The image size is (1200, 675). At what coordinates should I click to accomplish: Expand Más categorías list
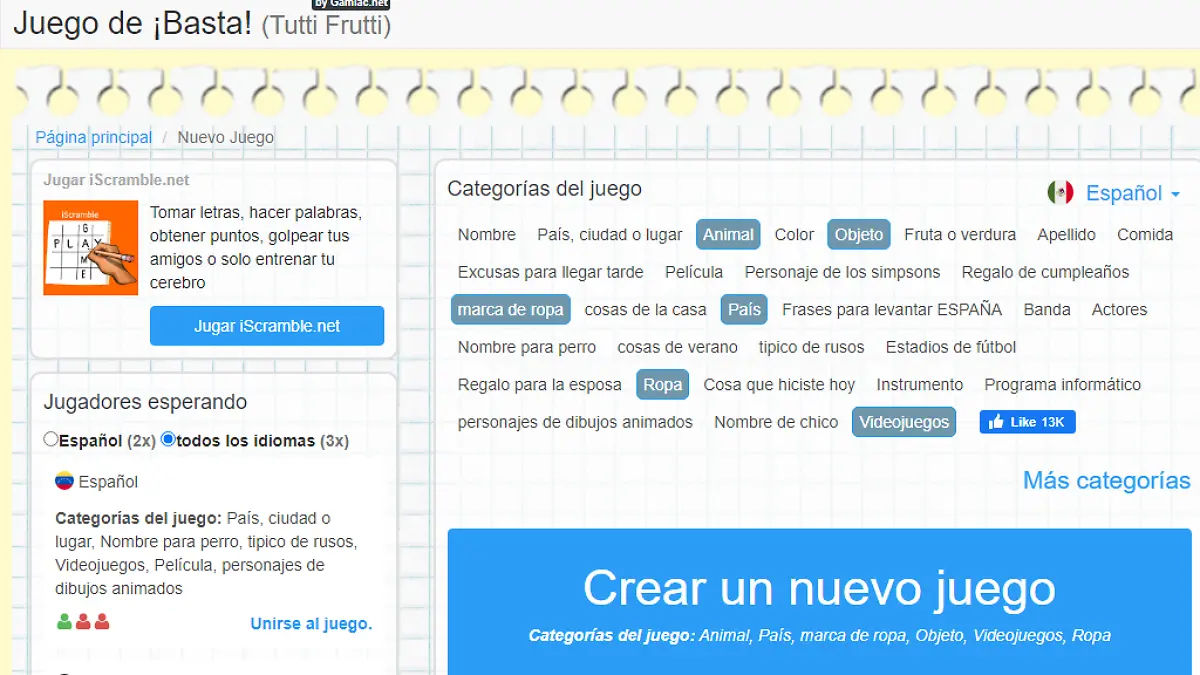1106,480
